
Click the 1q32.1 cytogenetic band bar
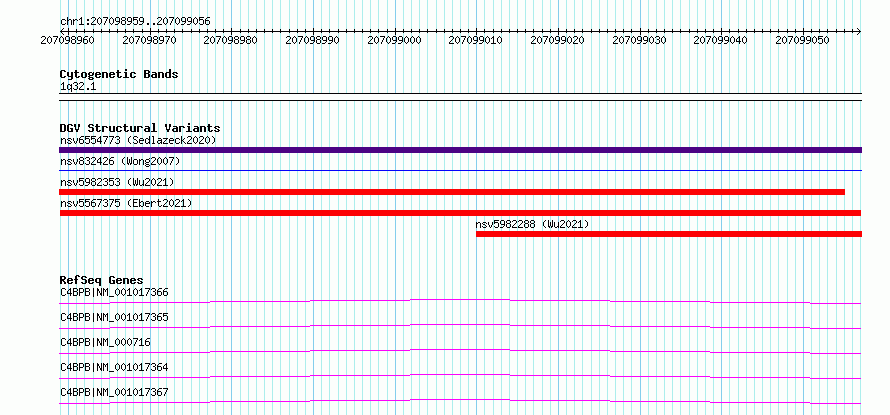click(460, 97)
